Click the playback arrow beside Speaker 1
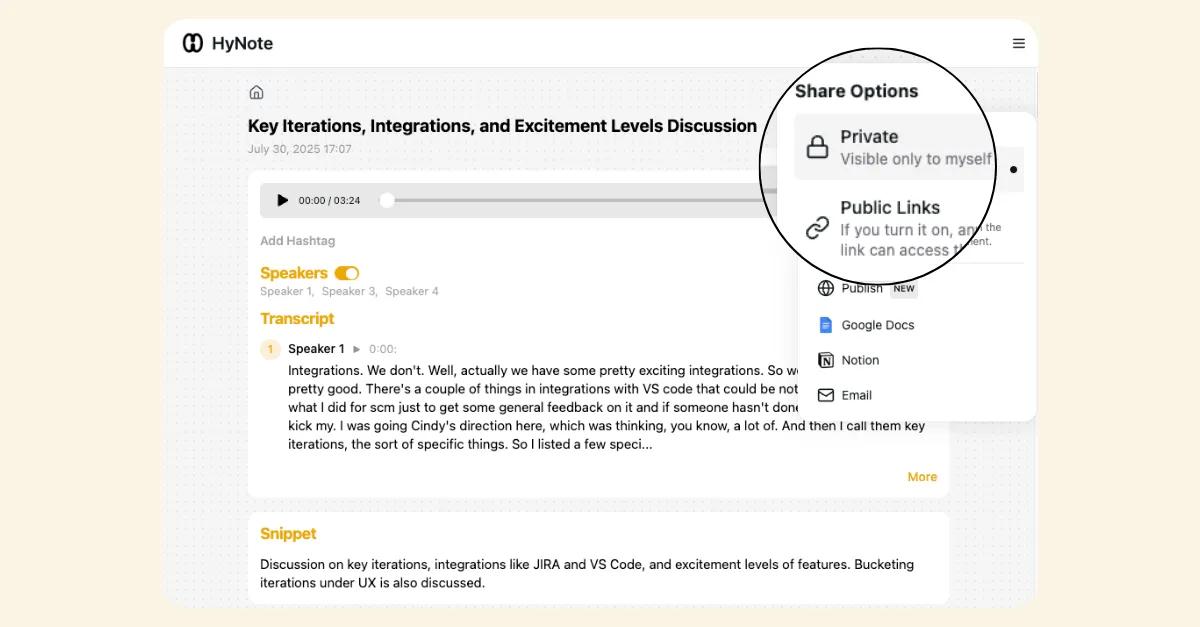 358,348
